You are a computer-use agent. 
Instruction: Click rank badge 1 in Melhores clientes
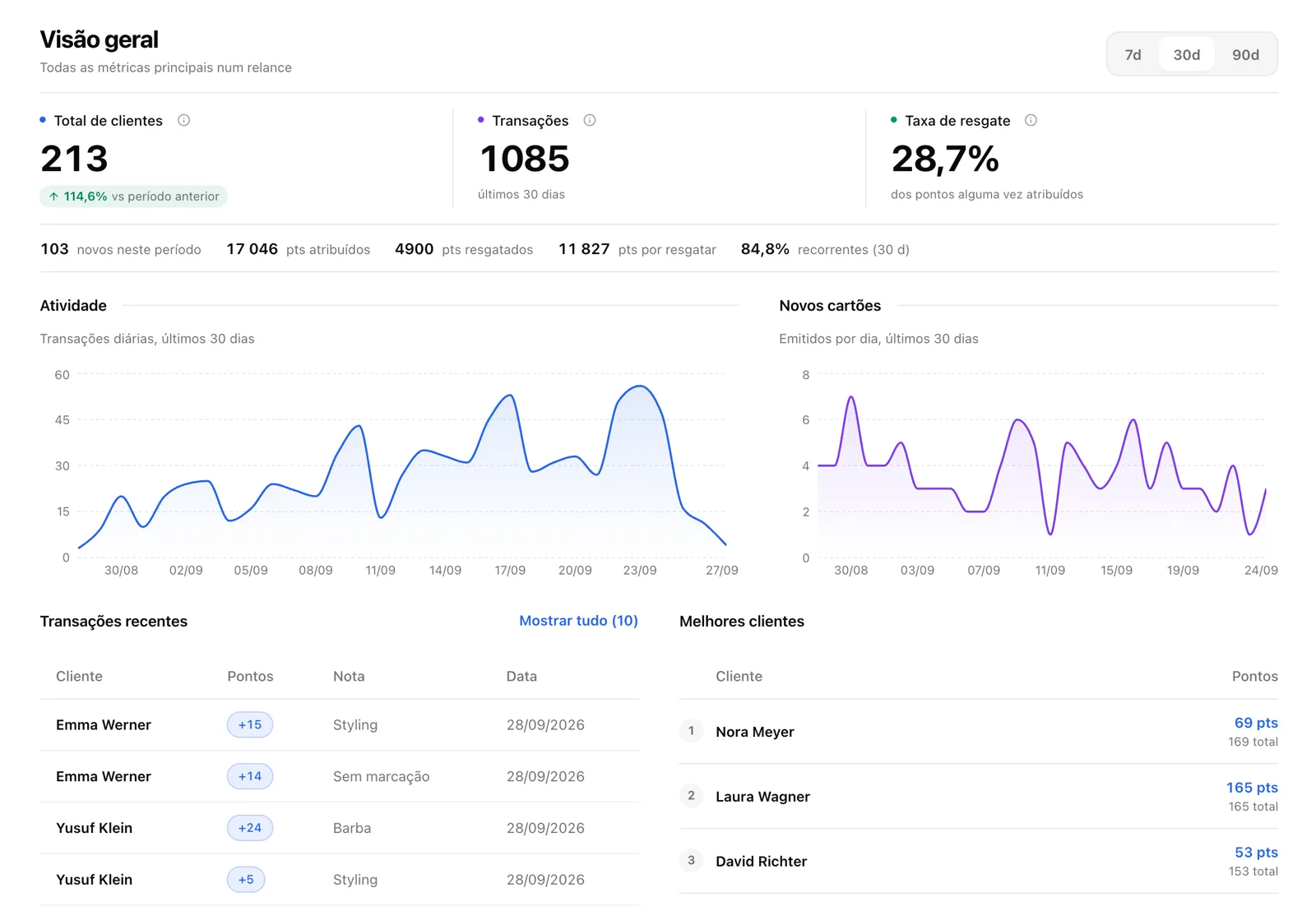pos(691,731)
